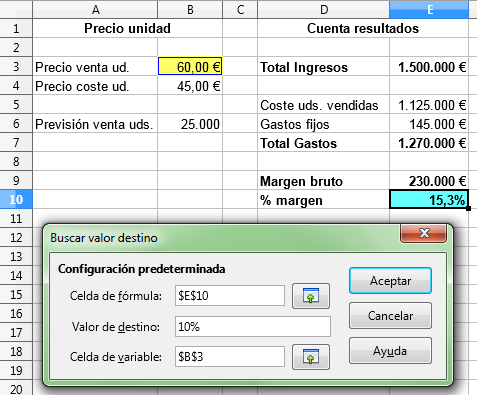Image resolution: width=477 pixels, height=395 pixels.
Task: Click the 'Precio unidad' heading cell
Action: click(x=127, y=28)
